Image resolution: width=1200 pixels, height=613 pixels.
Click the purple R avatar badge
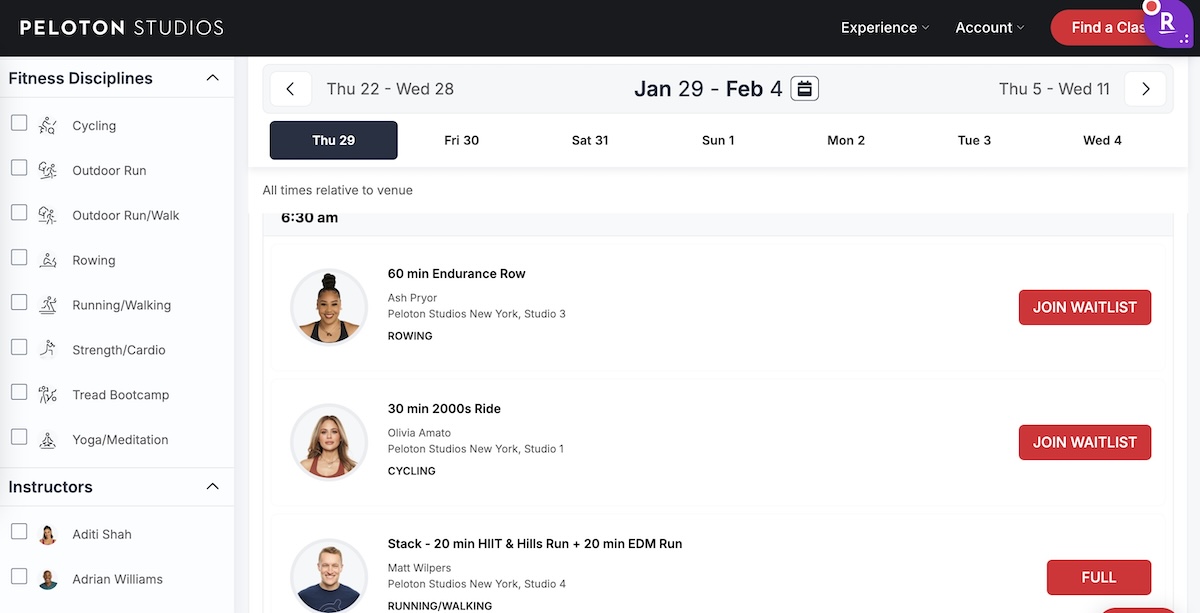(1168, 23)
